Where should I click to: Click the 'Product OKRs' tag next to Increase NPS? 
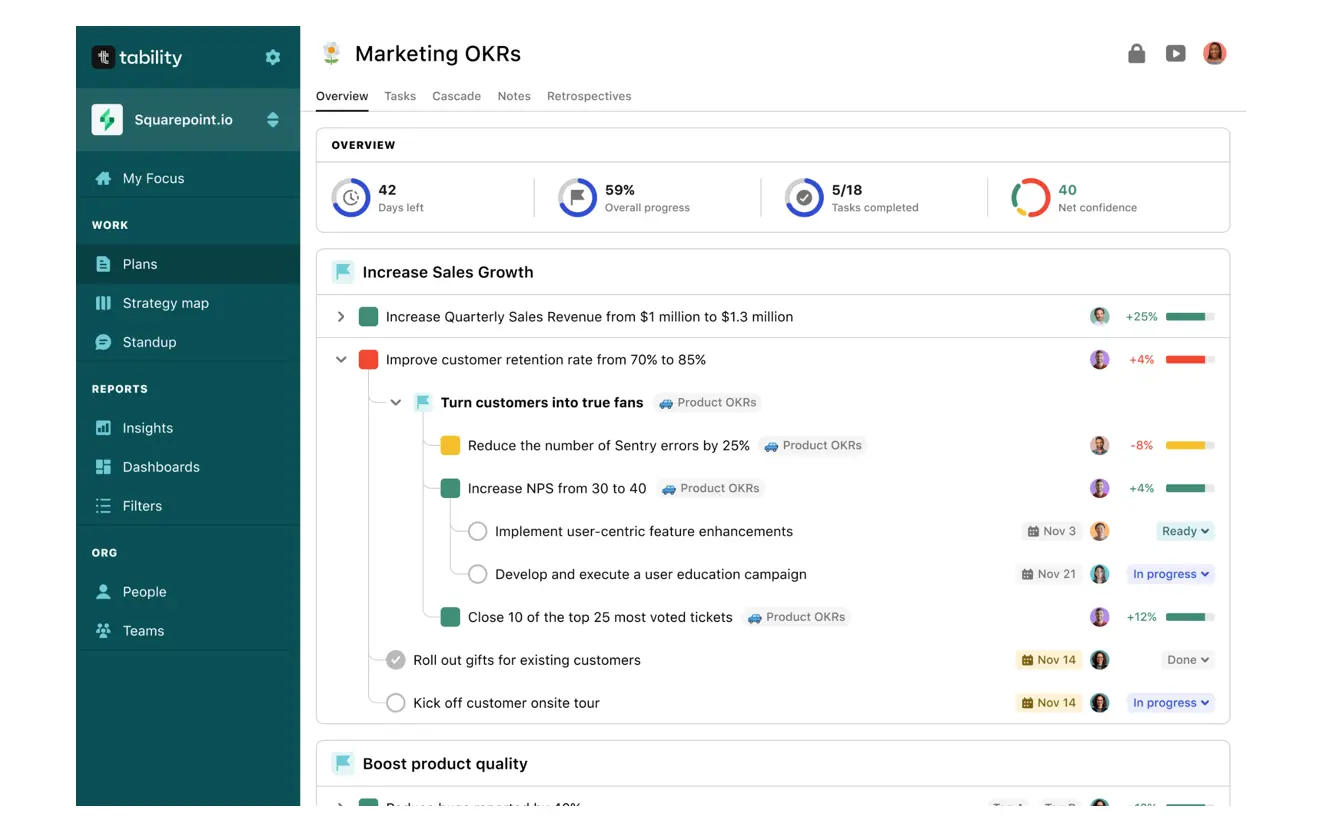click(710, 489)
